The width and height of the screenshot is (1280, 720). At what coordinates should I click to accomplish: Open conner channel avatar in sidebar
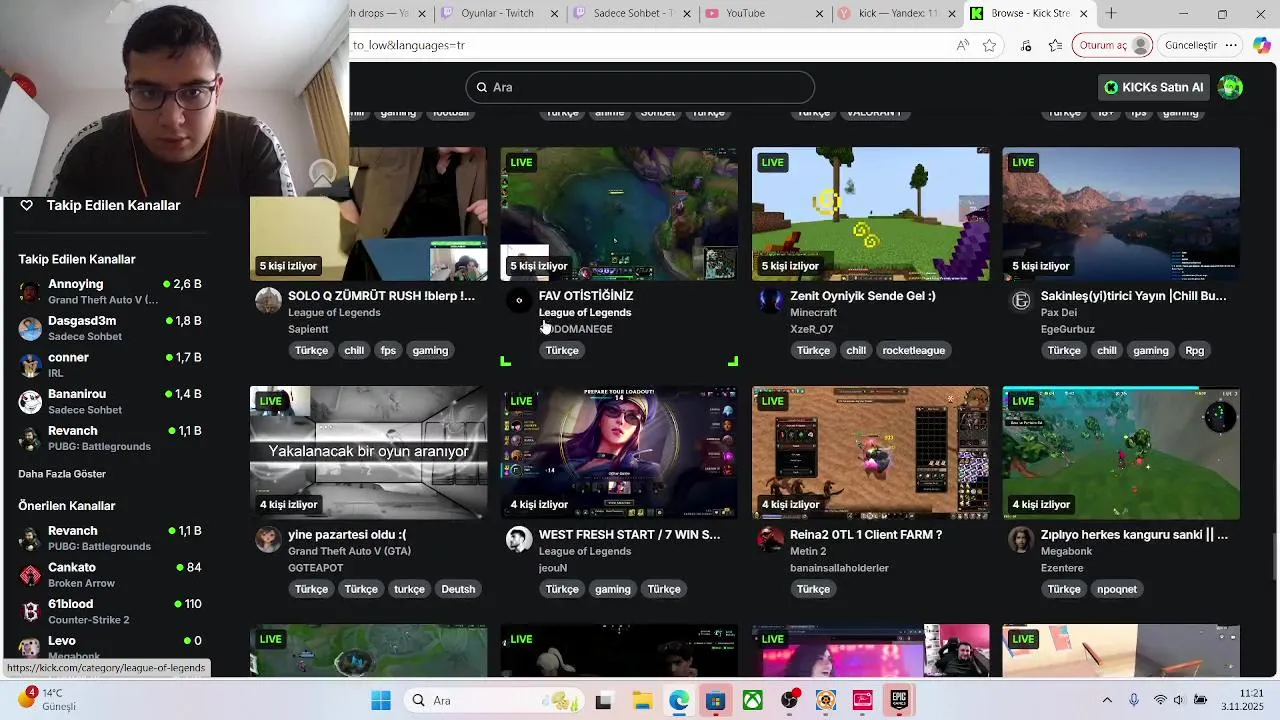pyautogui.click(x=30, y=365)
